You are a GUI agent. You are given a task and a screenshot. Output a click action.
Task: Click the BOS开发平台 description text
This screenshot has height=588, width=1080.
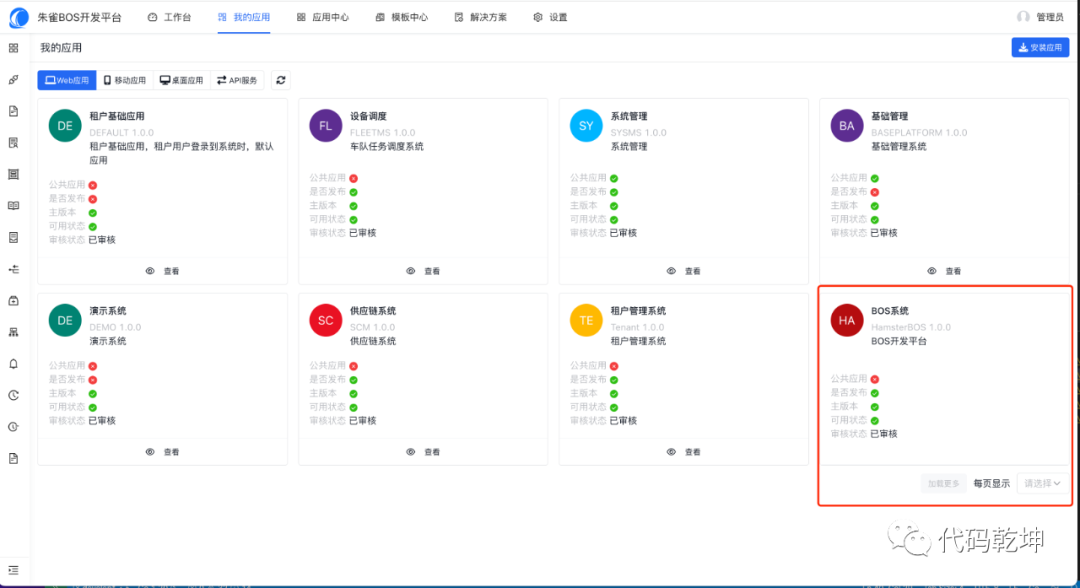point(899,342)
